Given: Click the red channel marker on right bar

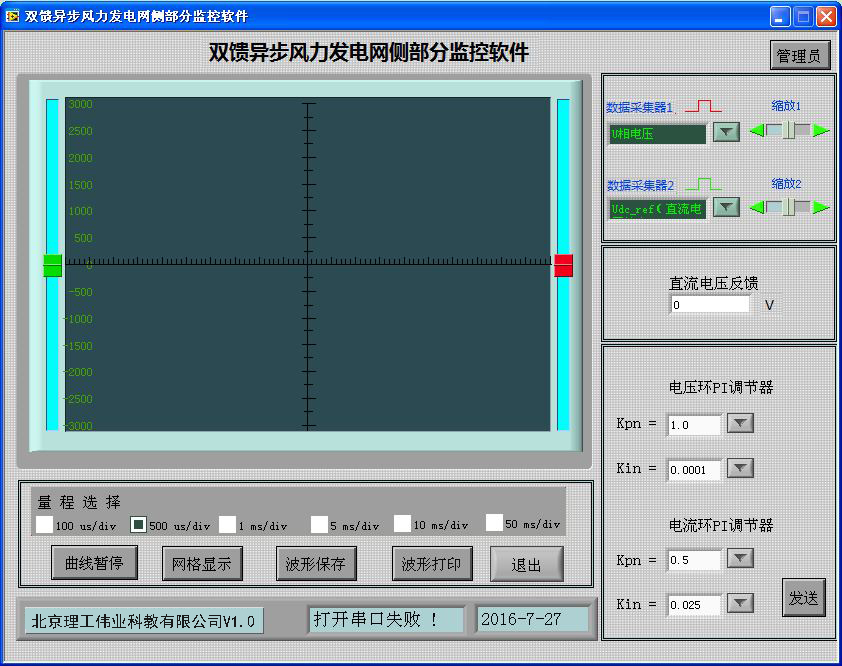Looking at the screenshot, I should pos(563,265).
